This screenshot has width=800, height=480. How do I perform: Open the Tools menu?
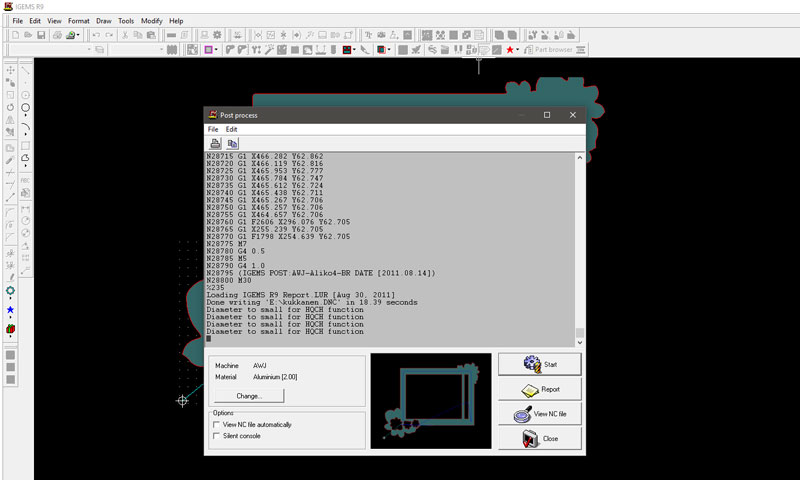tap(126, 21)
